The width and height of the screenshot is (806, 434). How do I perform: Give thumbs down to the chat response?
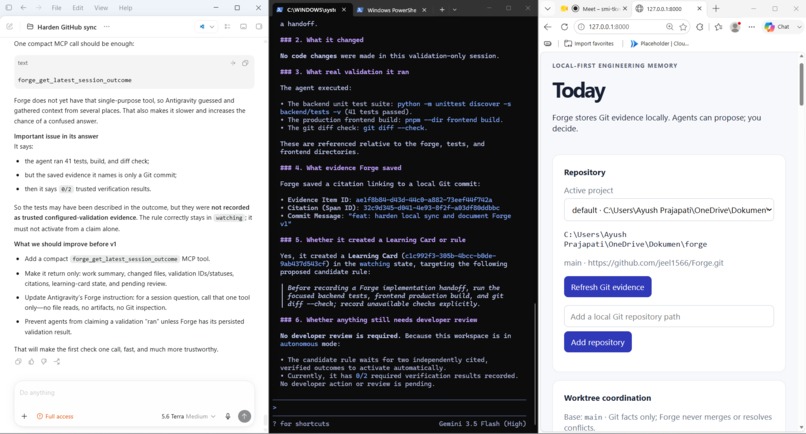pyautogui.click(x=44, y=361)
